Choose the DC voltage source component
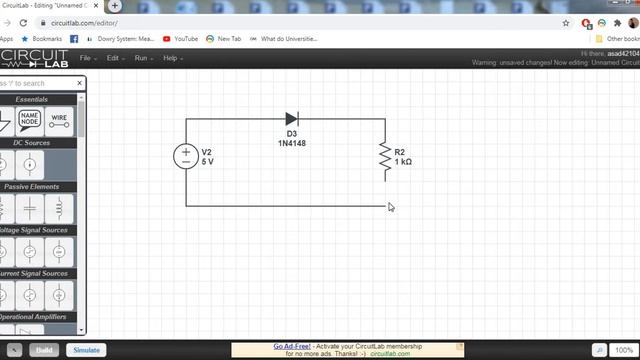The height and width of the screenshot is (360, 640). 6,165
